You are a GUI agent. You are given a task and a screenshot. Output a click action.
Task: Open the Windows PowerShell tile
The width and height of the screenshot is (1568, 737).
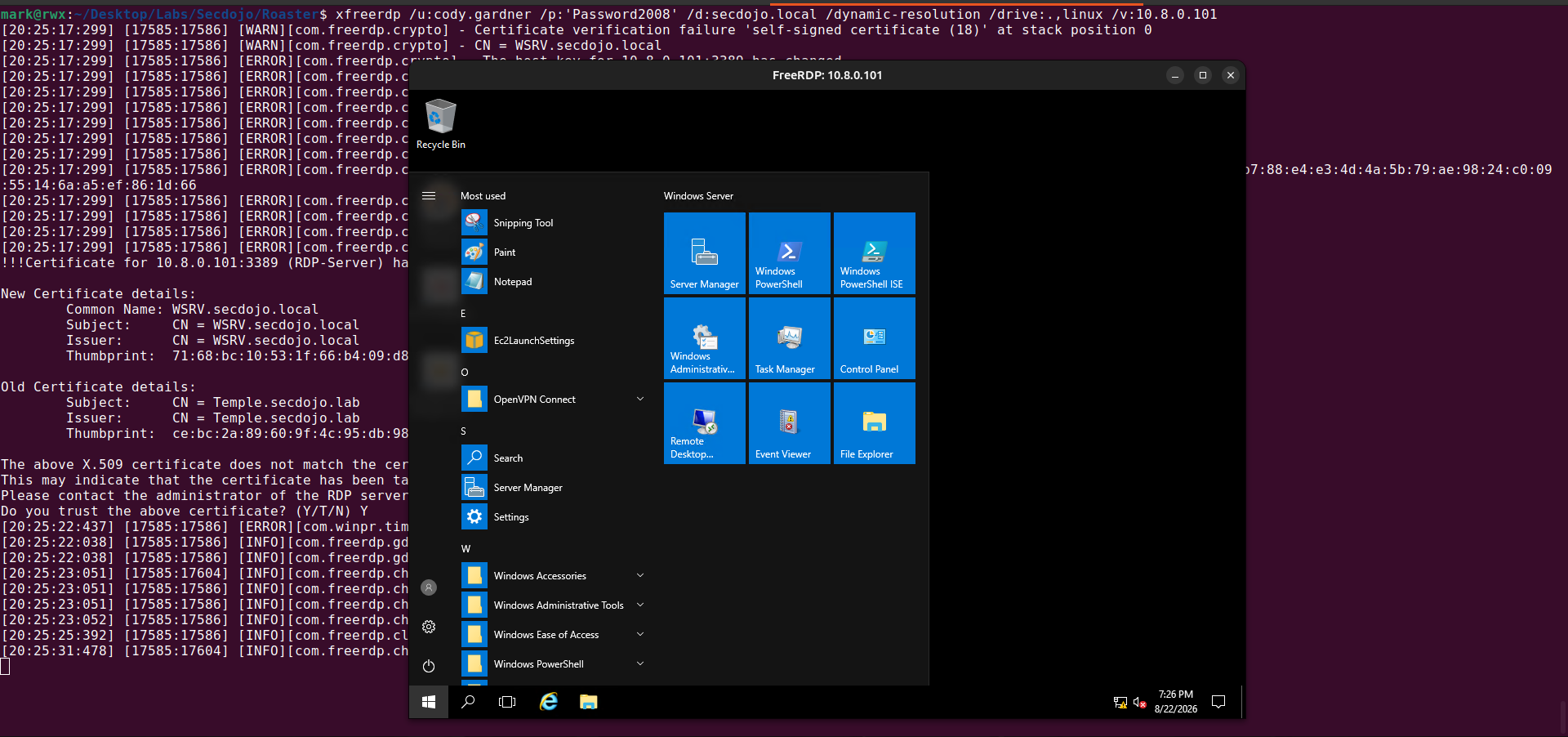(790, 253)
